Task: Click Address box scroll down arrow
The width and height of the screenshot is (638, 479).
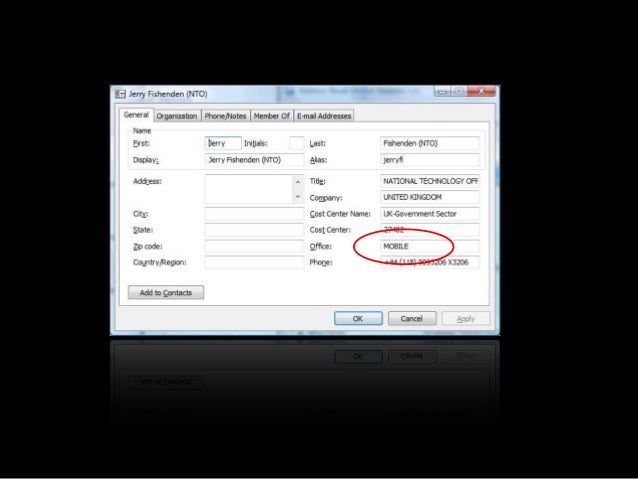Action: (298, 197)
